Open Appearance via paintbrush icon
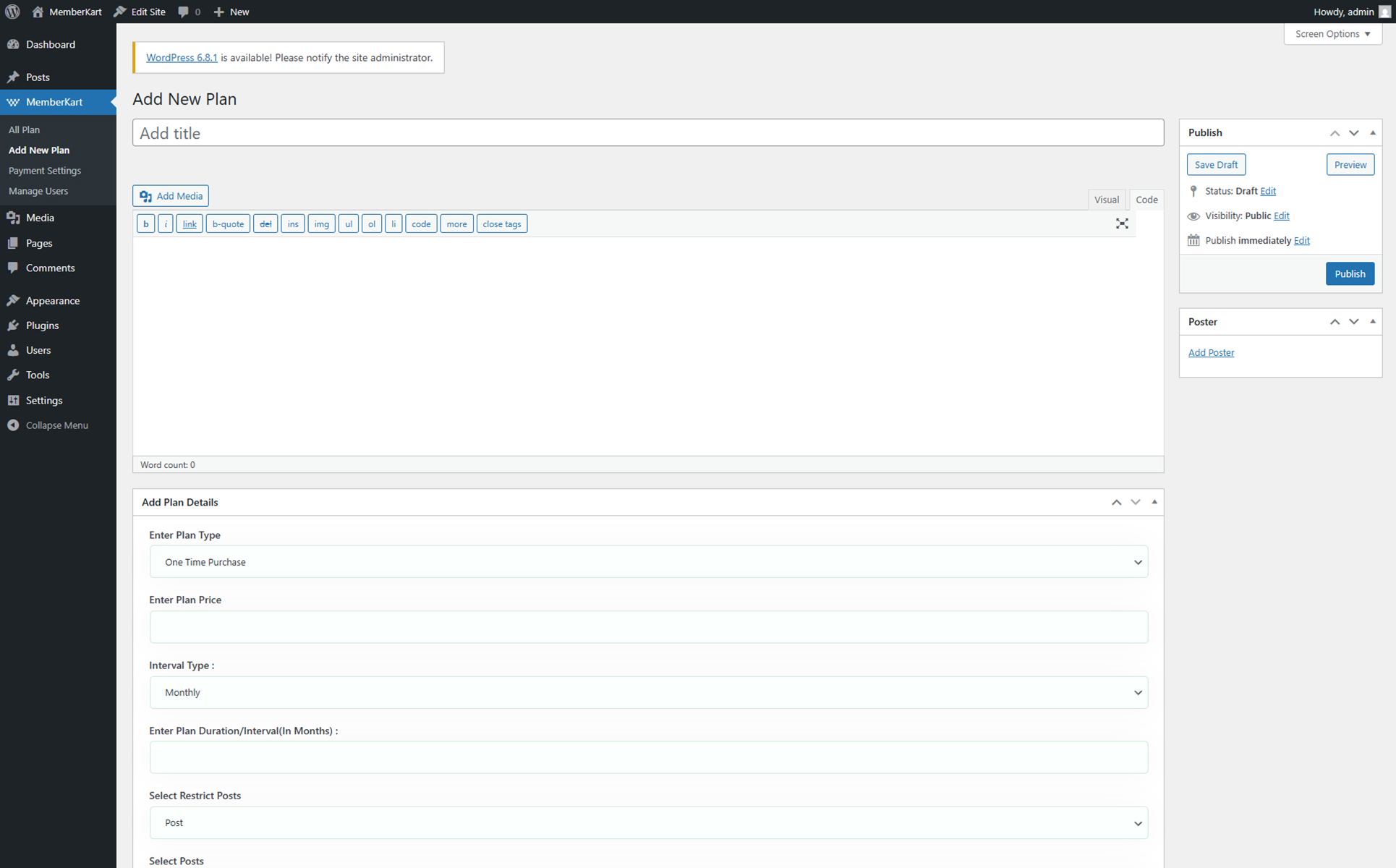 [x=13, y=300]
